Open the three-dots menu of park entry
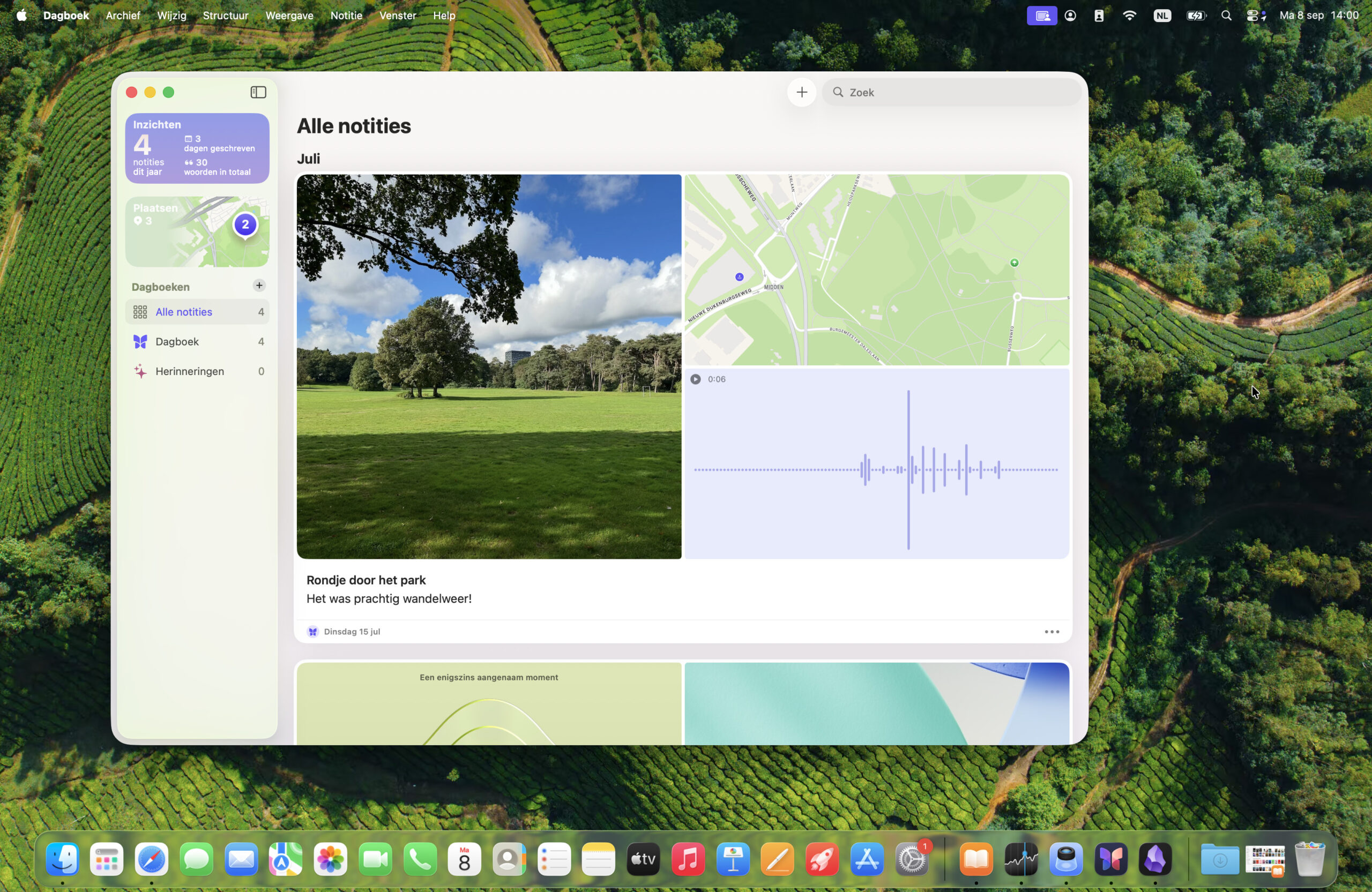Screen dimensions: 1372x892 click(1052, 632)
